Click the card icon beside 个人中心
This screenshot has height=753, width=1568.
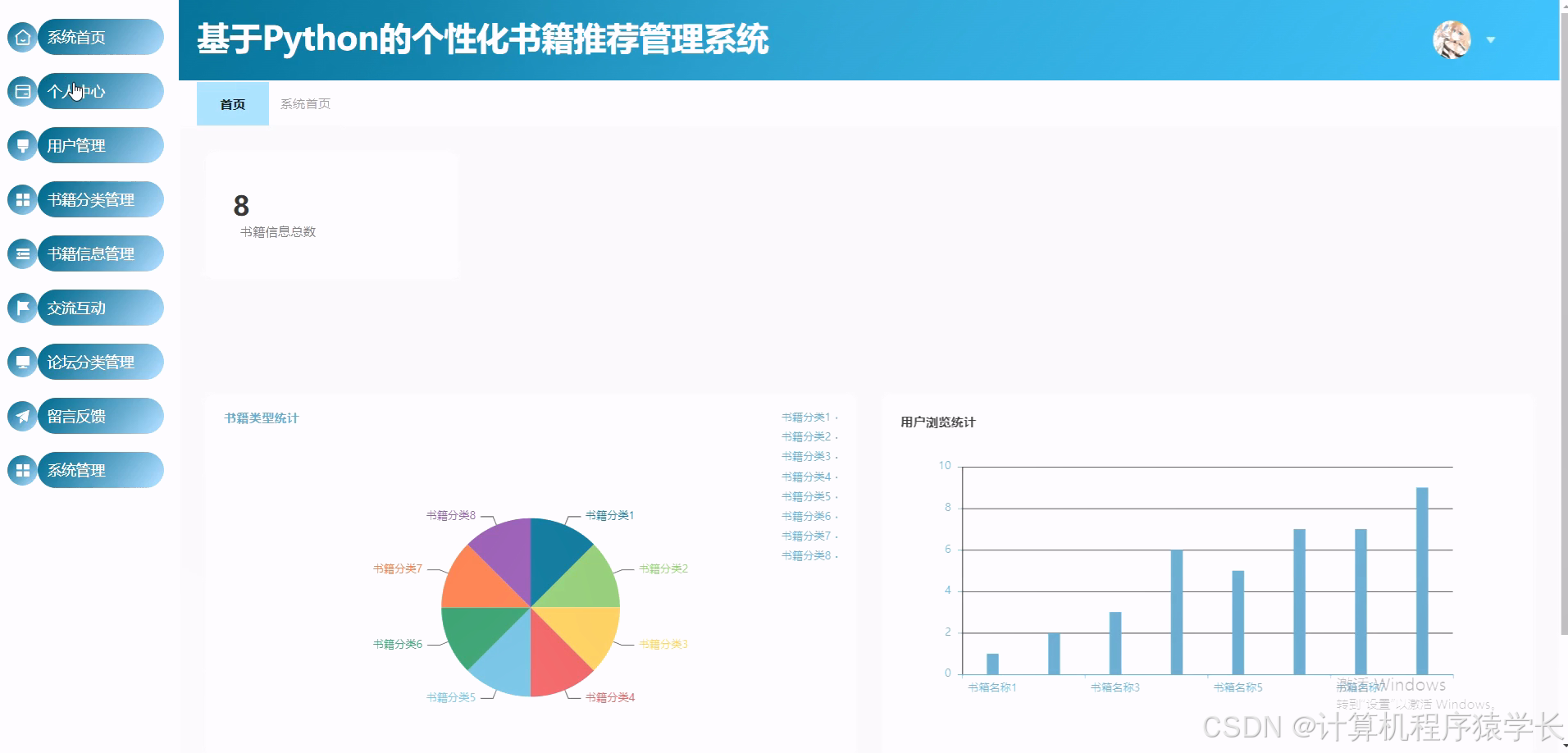(x=22, y=91)
